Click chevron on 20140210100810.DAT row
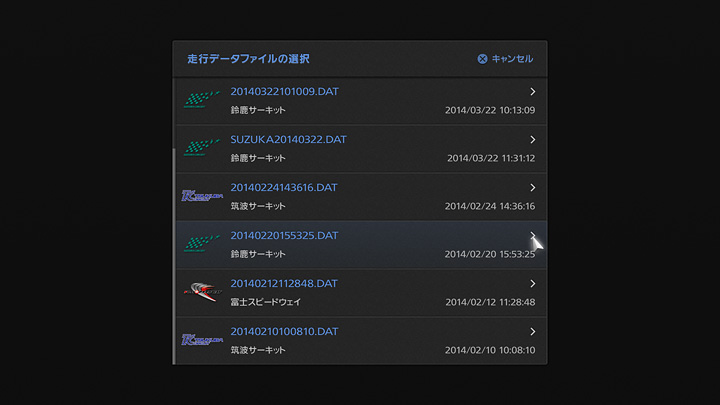Screen dimensions: 720x405 tap(533, 332)
